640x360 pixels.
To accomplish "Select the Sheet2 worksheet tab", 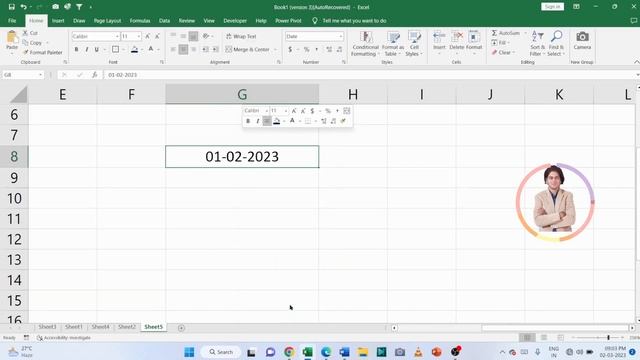I will click(x=127, y=327).
